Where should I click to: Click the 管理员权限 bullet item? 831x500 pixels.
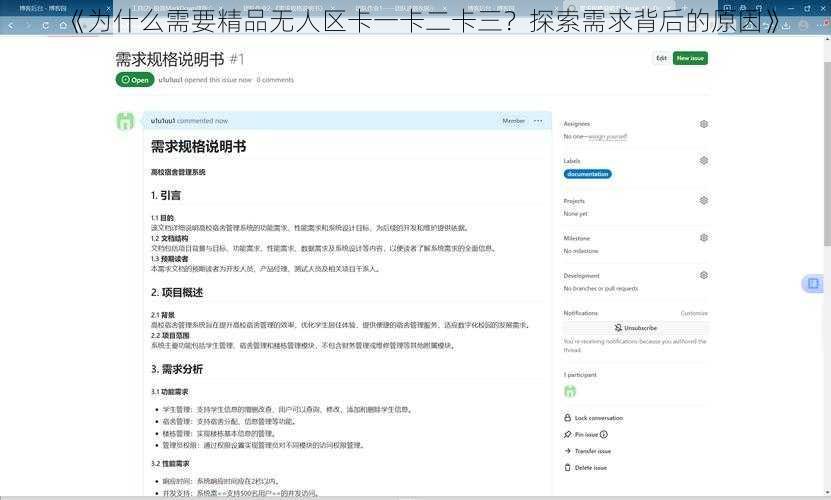[264, 445]
